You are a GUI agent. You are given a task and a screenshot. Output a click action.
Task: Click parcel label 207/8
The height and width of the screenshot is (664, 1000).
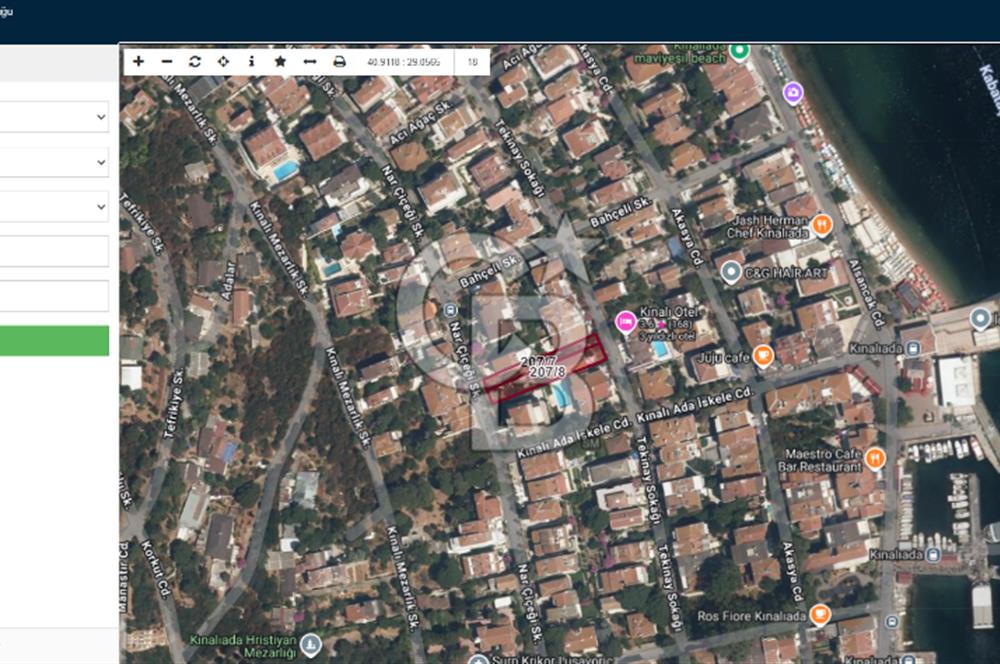[x=547, y=372]
